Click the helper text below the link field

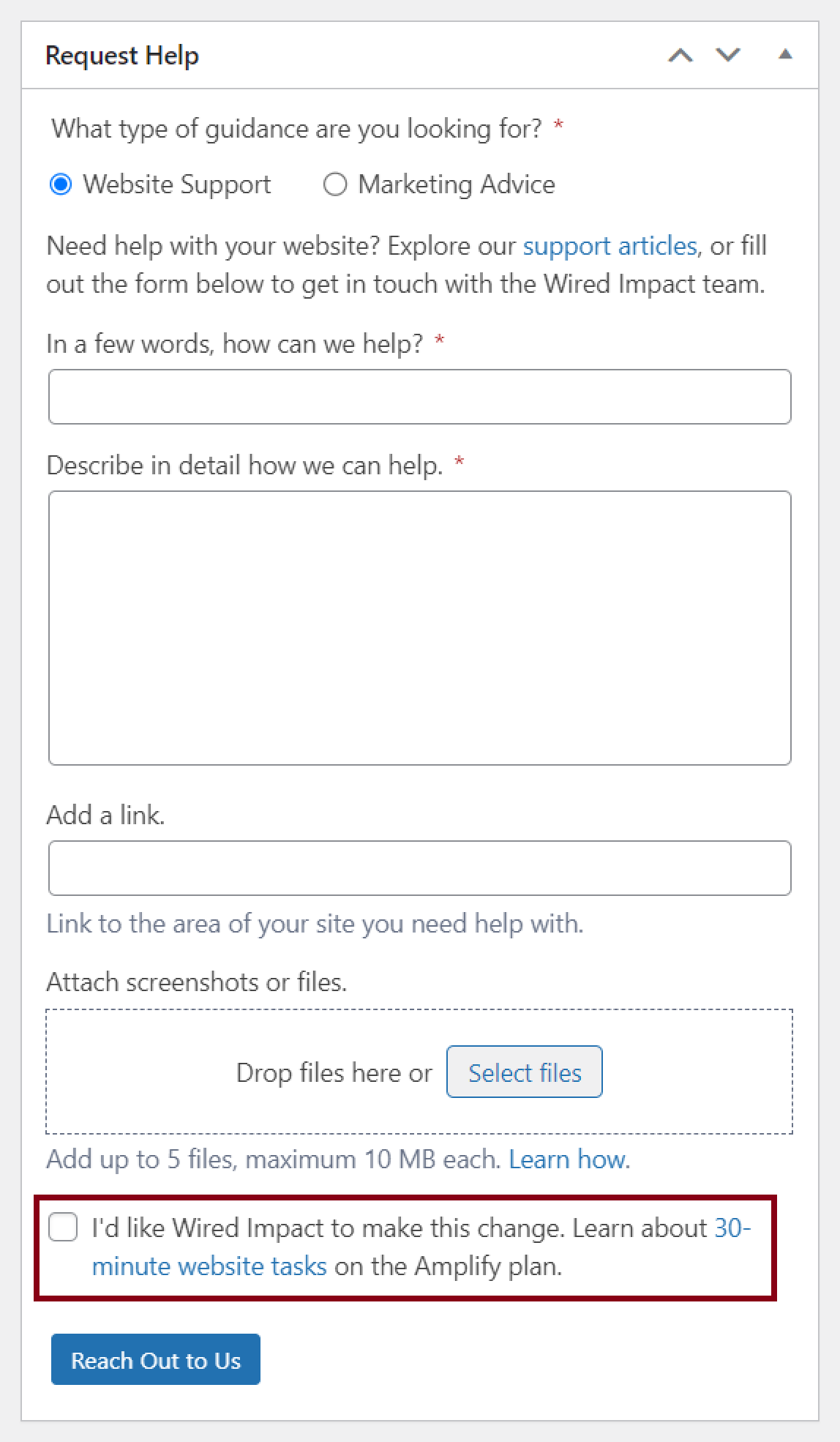(315, 924)
